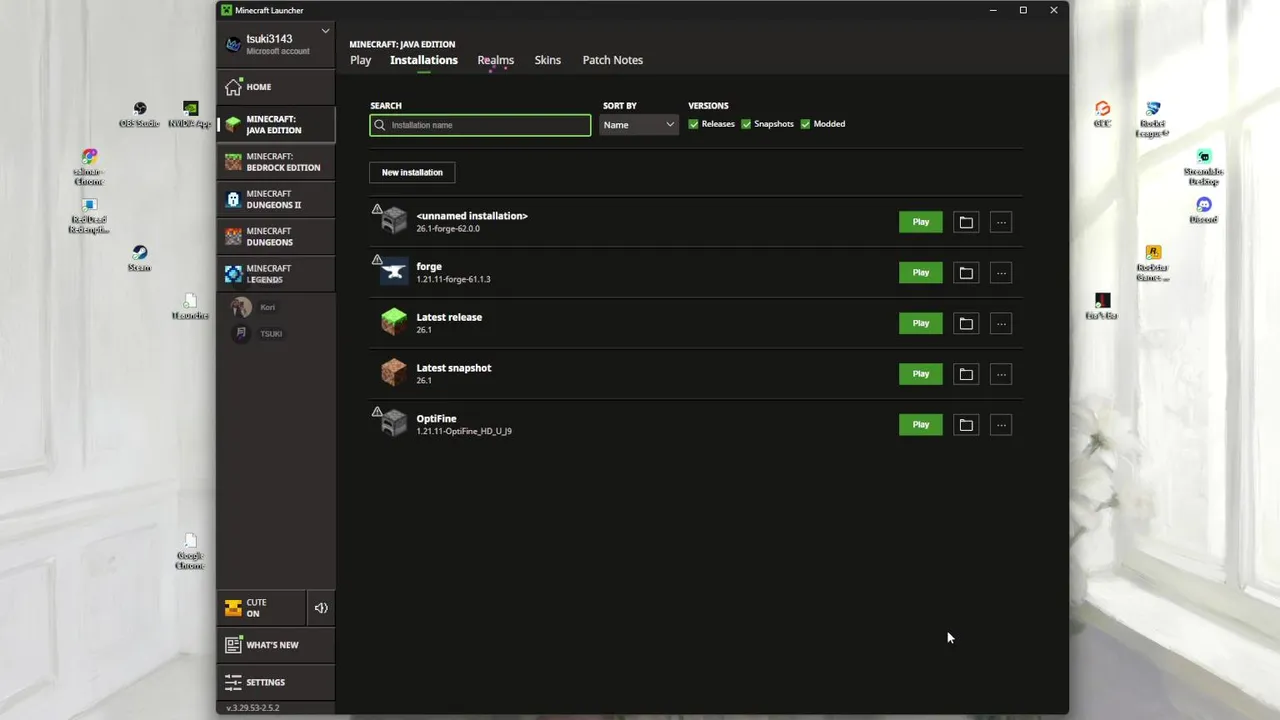
Task: Click the warning triangle on the forge installation
Action: click(377, 259)
